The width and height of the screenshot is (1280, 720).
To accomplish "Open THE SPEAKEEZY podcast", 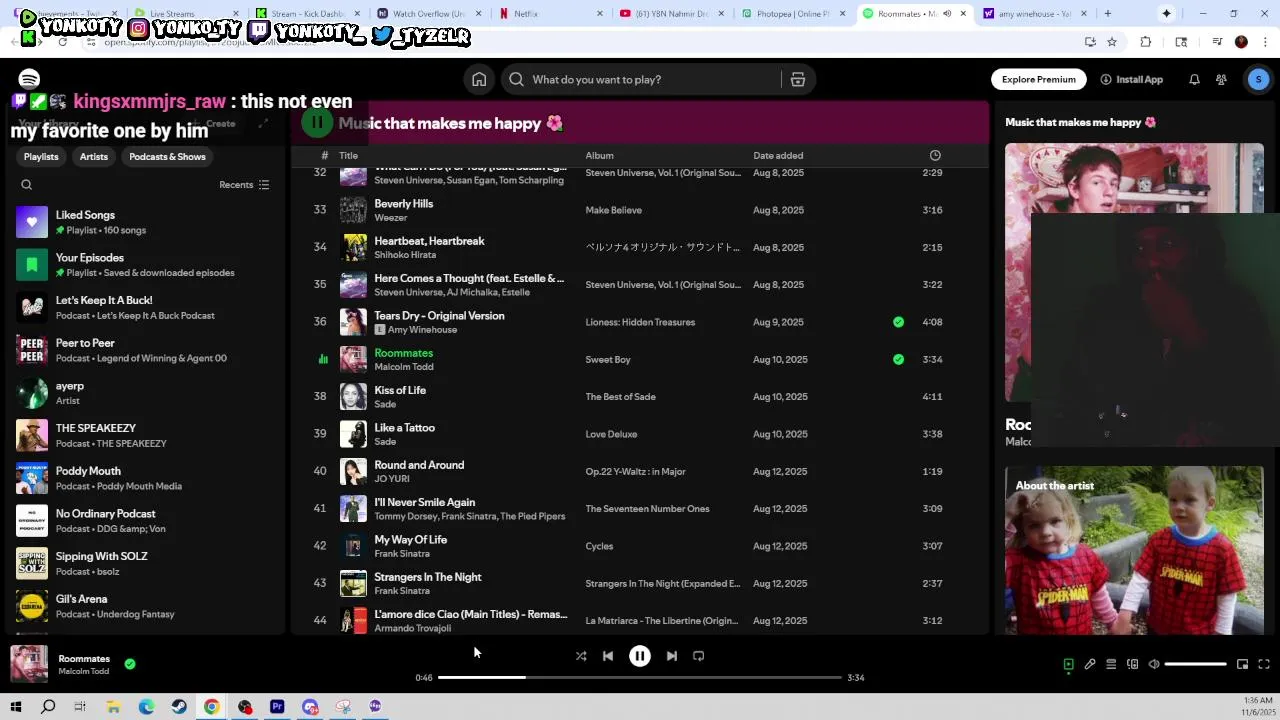I will 143,436.
